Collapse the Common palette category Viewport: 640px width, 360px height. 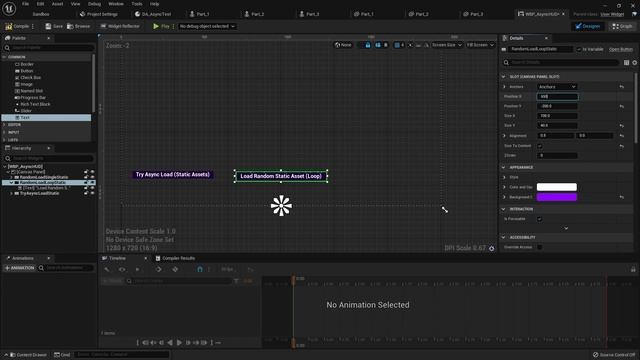(4, 57)
